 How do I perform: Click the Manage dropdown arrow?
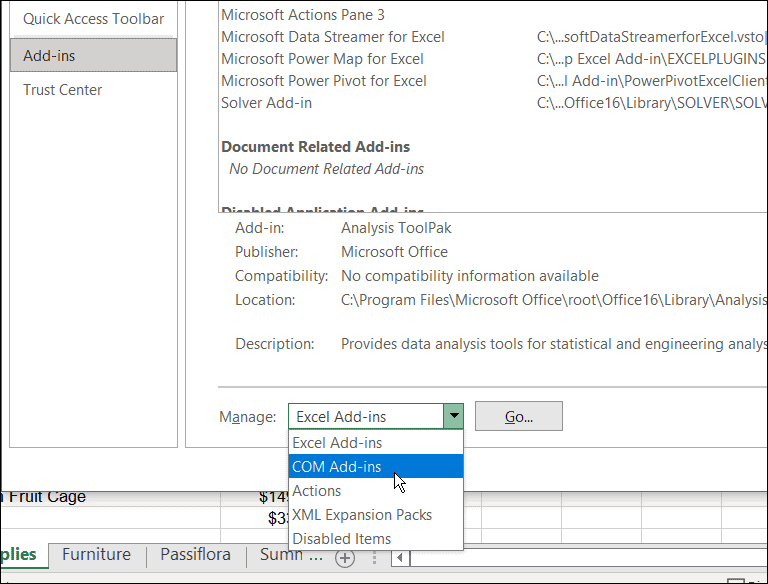pyautogui.click(x=454, y=417)
